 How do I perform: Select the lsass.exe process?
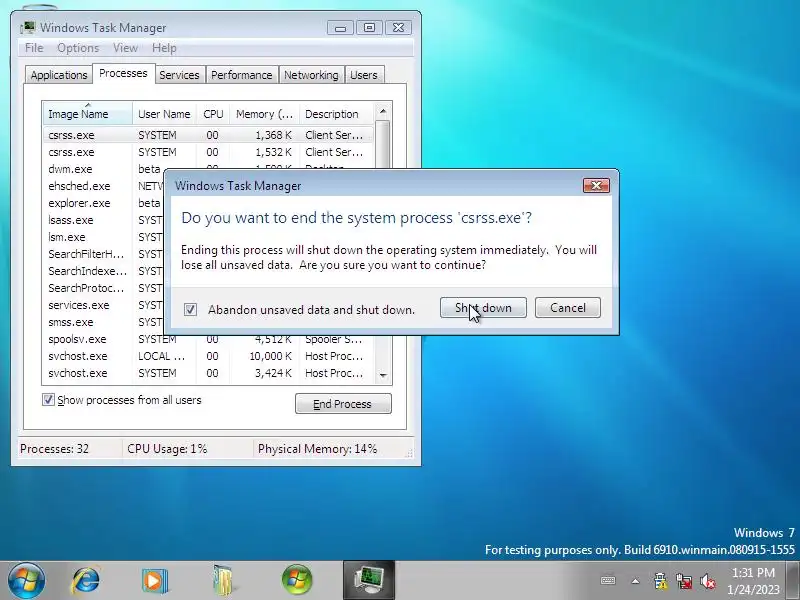pos(104,220)
